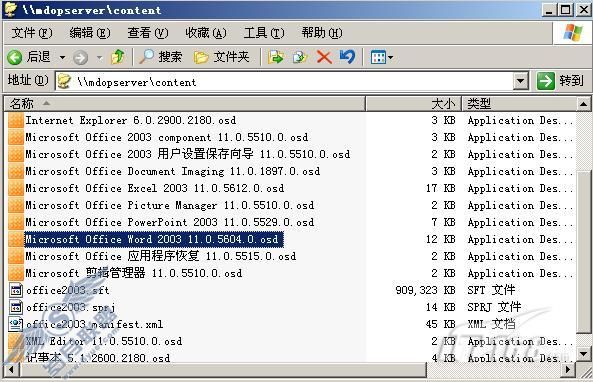Open the 工具(T) menu
The height and width of the screenshot is (382, 593).
264,33
